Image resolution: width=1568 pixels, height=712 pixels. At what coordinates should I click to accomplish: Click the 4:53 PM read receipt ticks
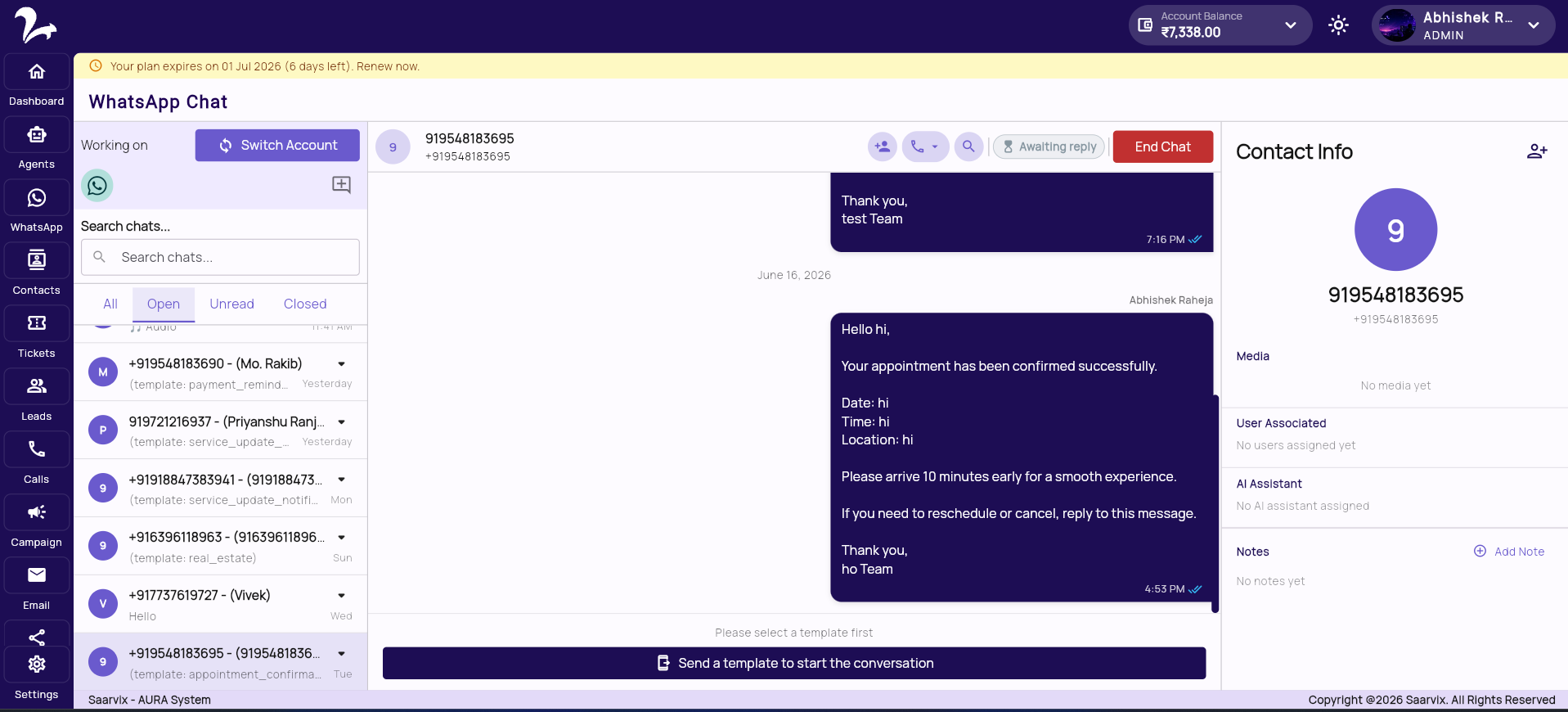pyautogui.click(x=1195, y=589)
